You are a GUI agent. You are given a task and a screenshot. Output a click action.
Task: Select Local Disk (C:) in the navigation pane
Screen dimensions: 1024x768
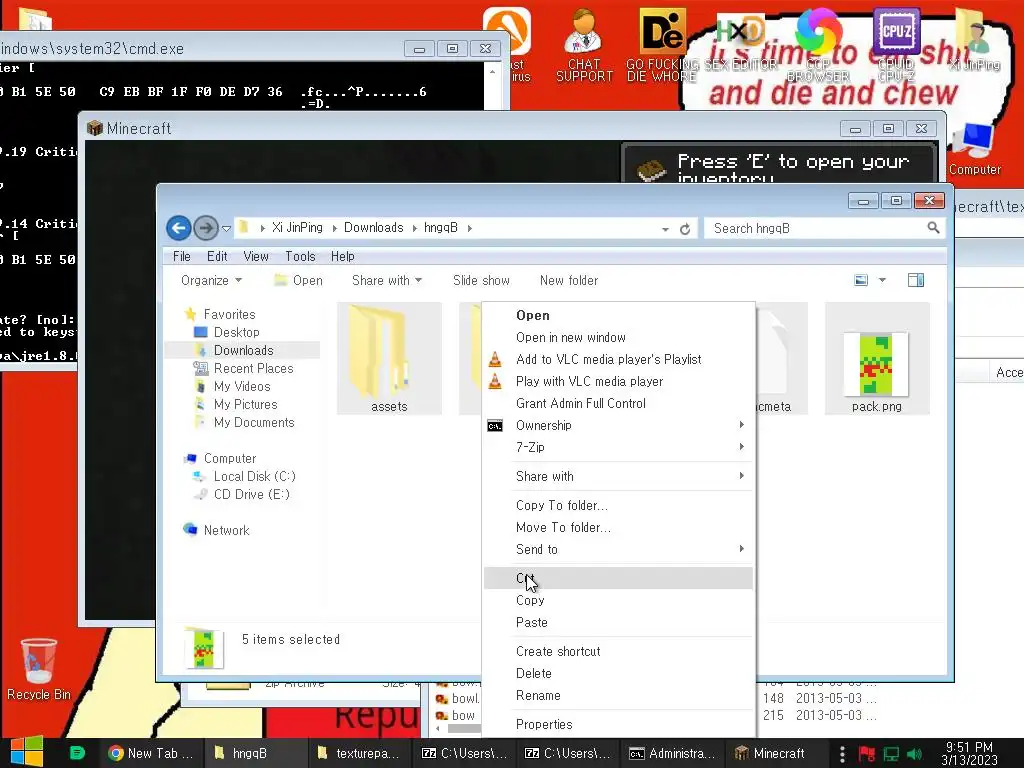(x=255, y=477)
